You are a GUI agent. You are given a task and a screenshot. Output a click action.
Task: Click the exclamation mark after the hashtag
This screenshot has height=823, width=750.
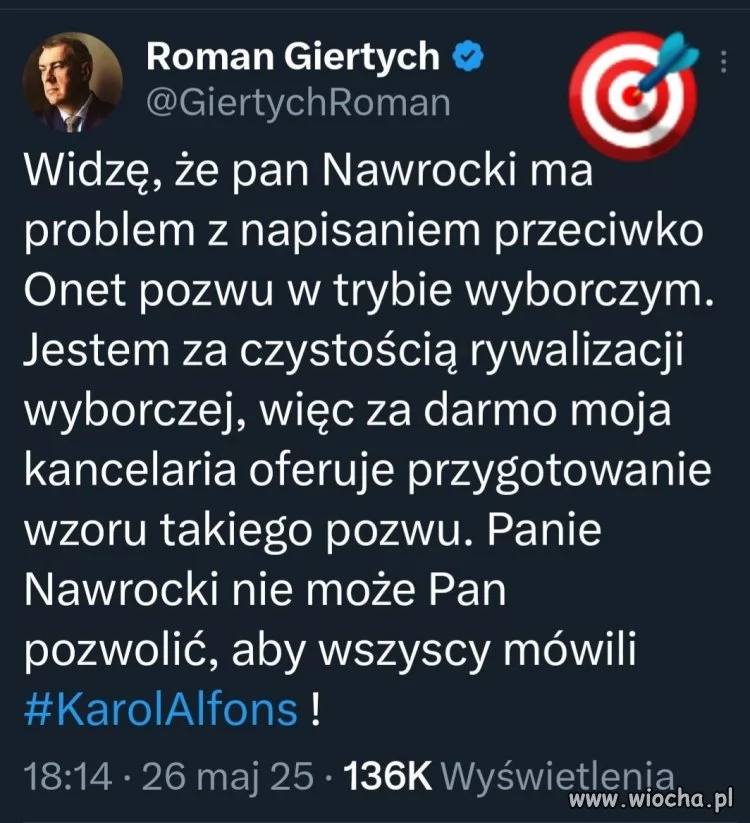(315, 710)
